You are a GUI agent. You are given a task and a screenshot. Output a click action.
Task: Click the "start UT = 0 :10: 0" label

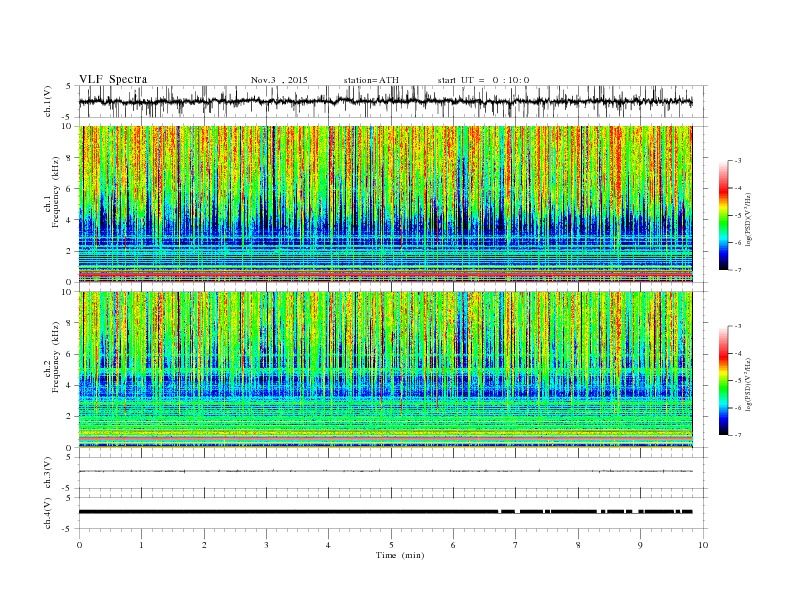tap(483, 80)
